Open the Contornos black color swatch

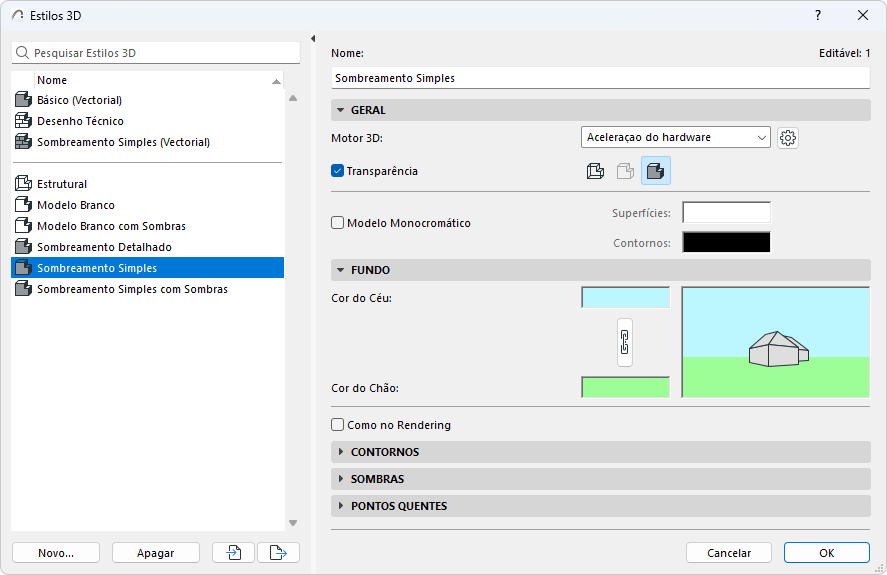(726, 242)
